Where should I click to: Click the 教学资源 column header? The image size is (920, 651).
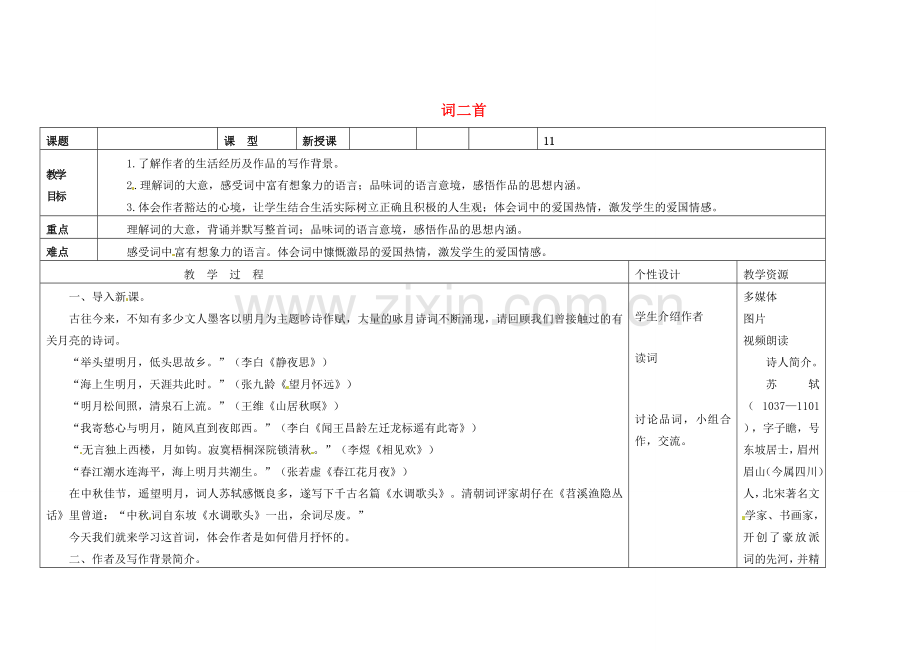click(766, 274)
